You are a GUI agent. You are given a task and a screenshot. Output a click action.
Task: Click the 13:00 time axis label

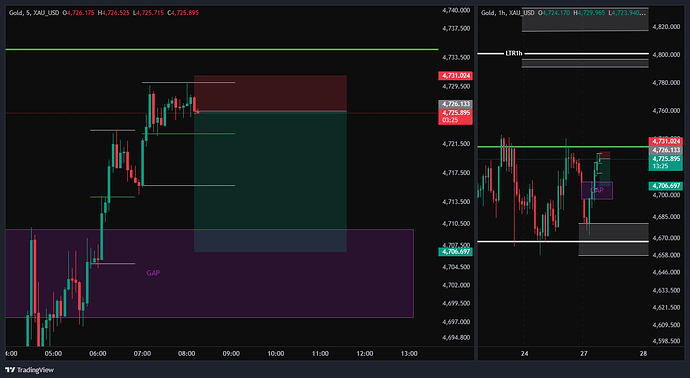click(409, 353)
